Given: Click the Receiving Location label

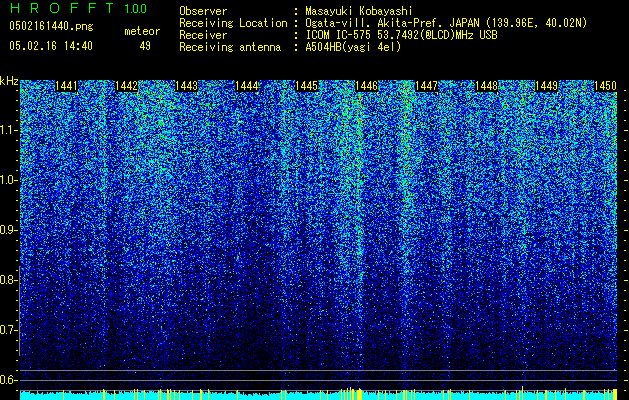Looking at the screenshot, I should (233, 23).
